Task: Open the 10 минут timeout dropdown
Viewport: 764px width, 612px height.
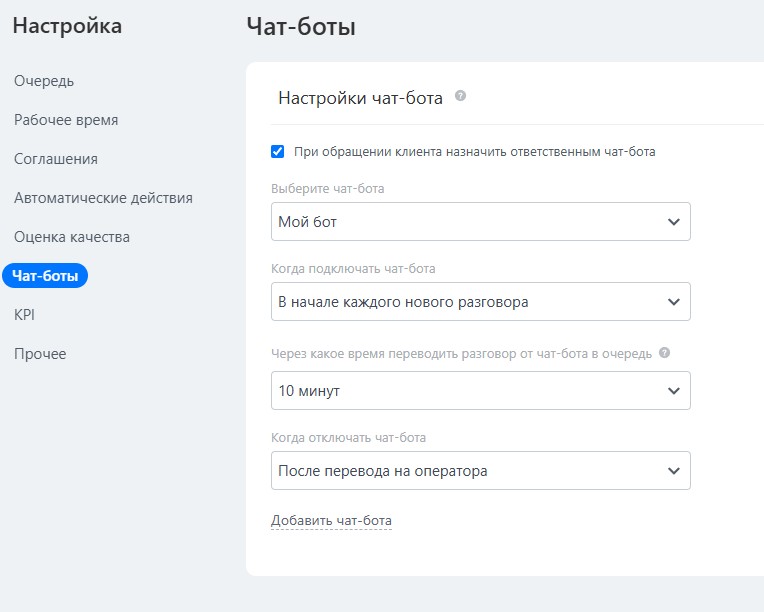Action: [480, 390]
